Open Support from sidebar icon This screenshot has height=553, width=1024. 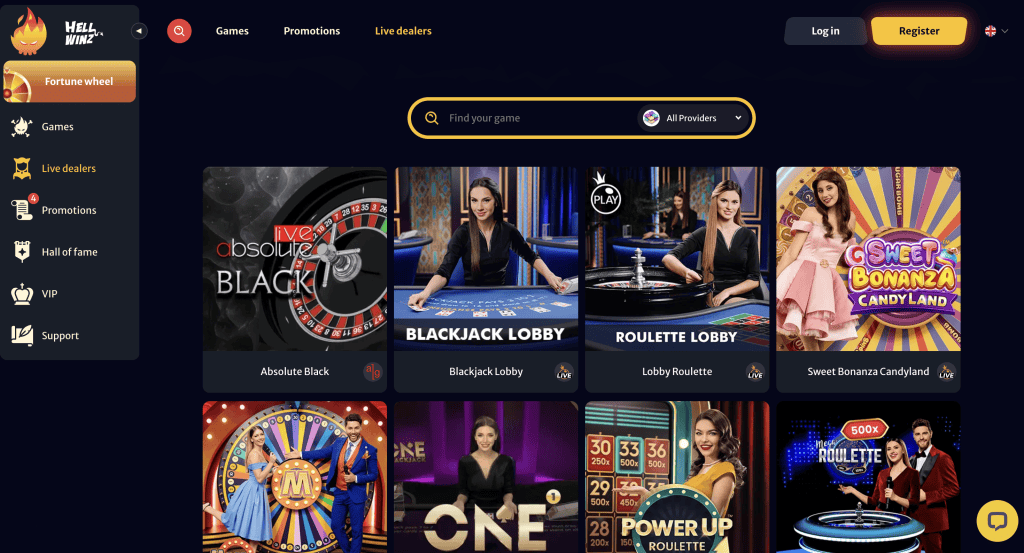[x=22, y=336]
